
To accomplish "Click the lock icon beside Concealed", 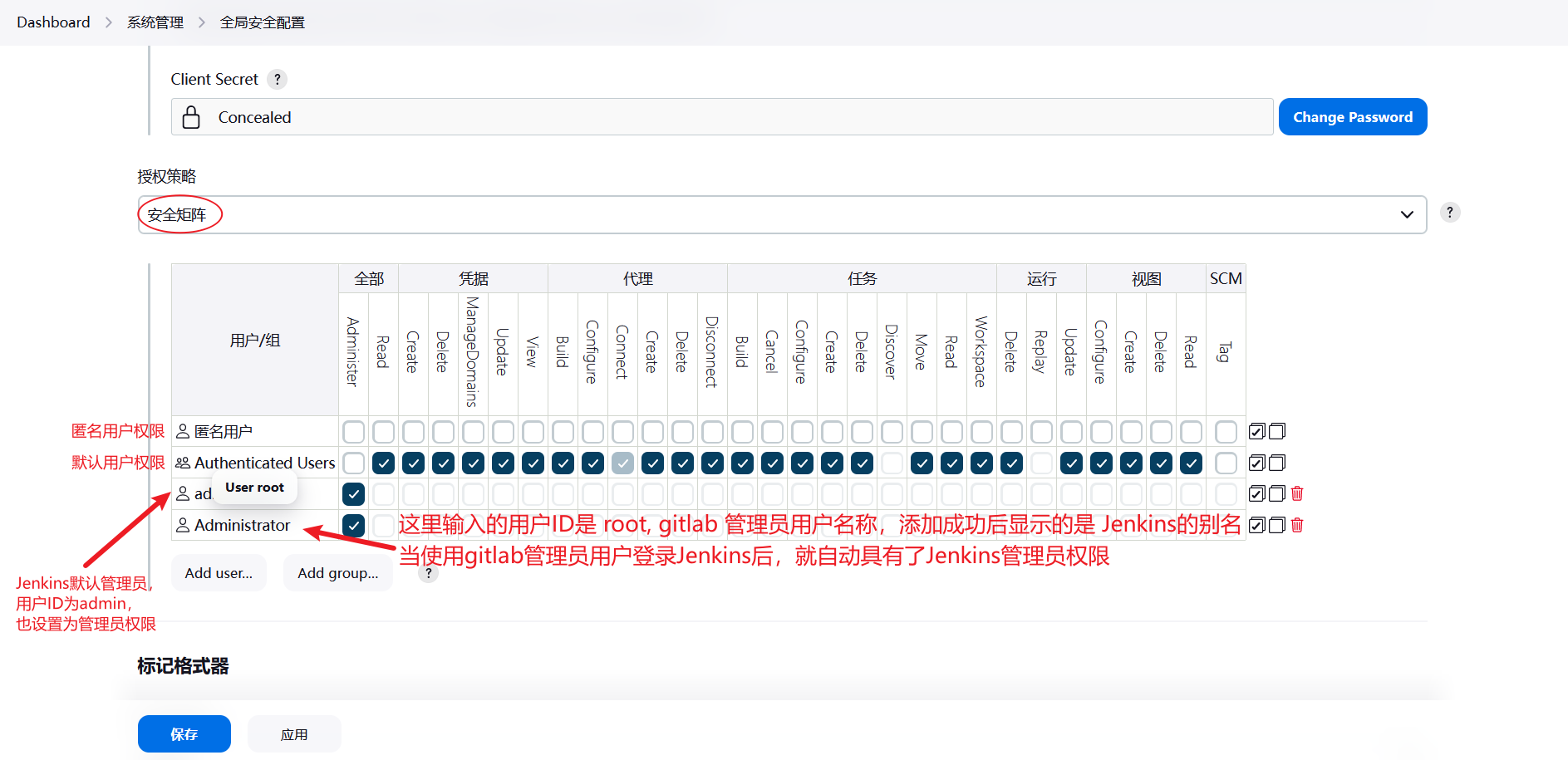I will (x=191, y=117).
